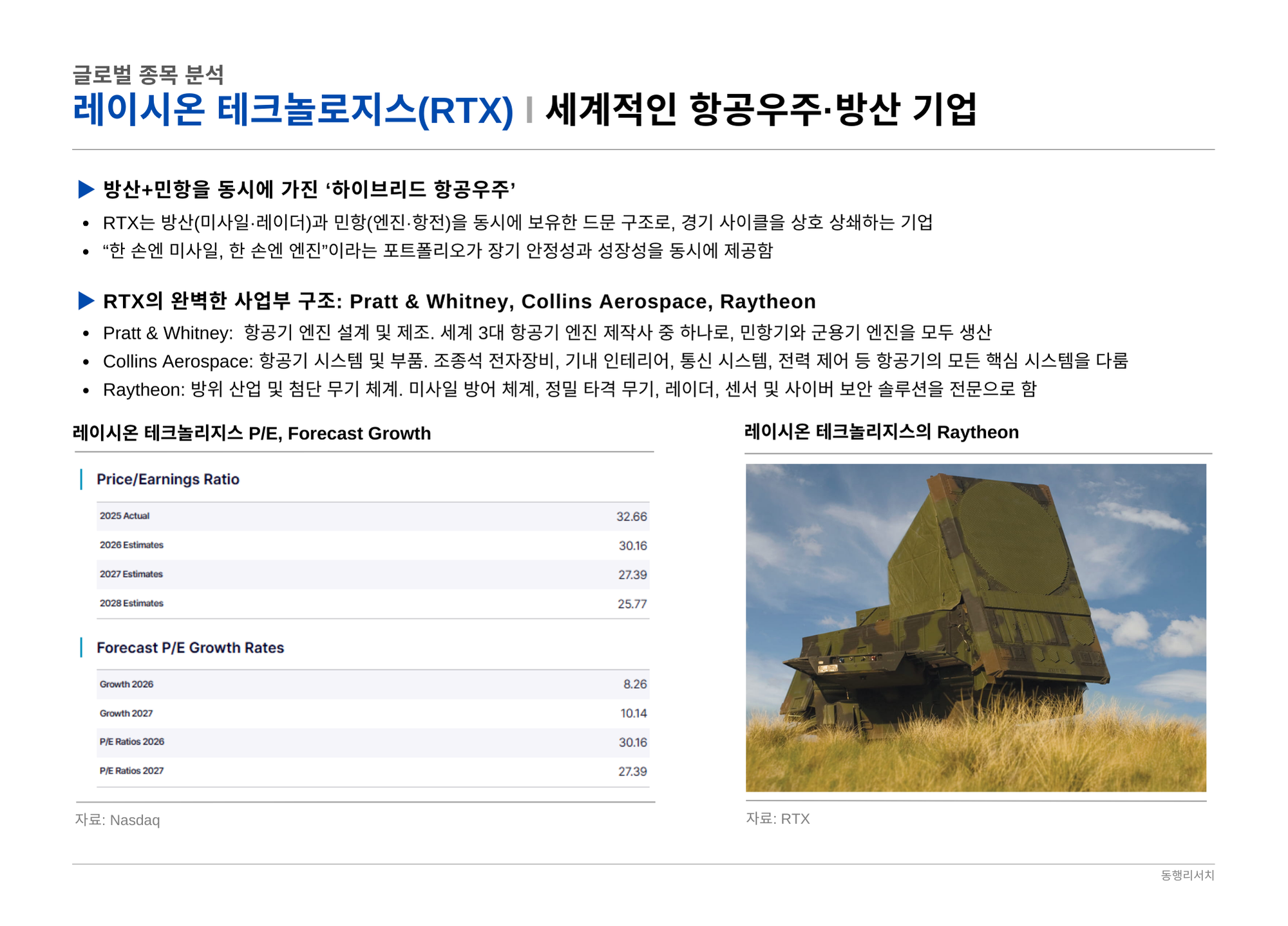This screenshot has width=1288, height=926.
Task: Click the 글로벌 종목 분석 category label
Action: tap(148, 75)
